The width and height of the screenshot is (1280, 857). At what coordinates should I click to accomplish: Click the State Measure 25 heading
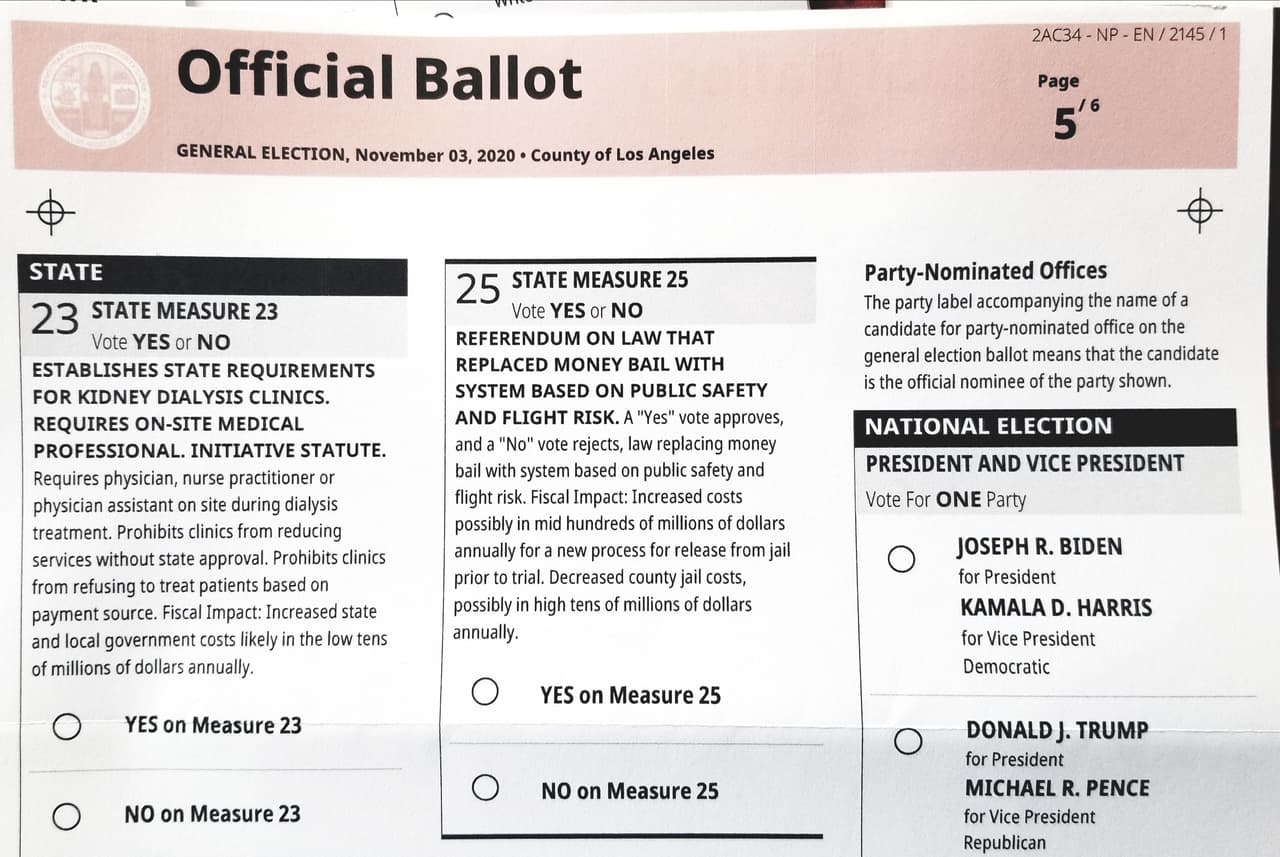(x=600, y=280)
